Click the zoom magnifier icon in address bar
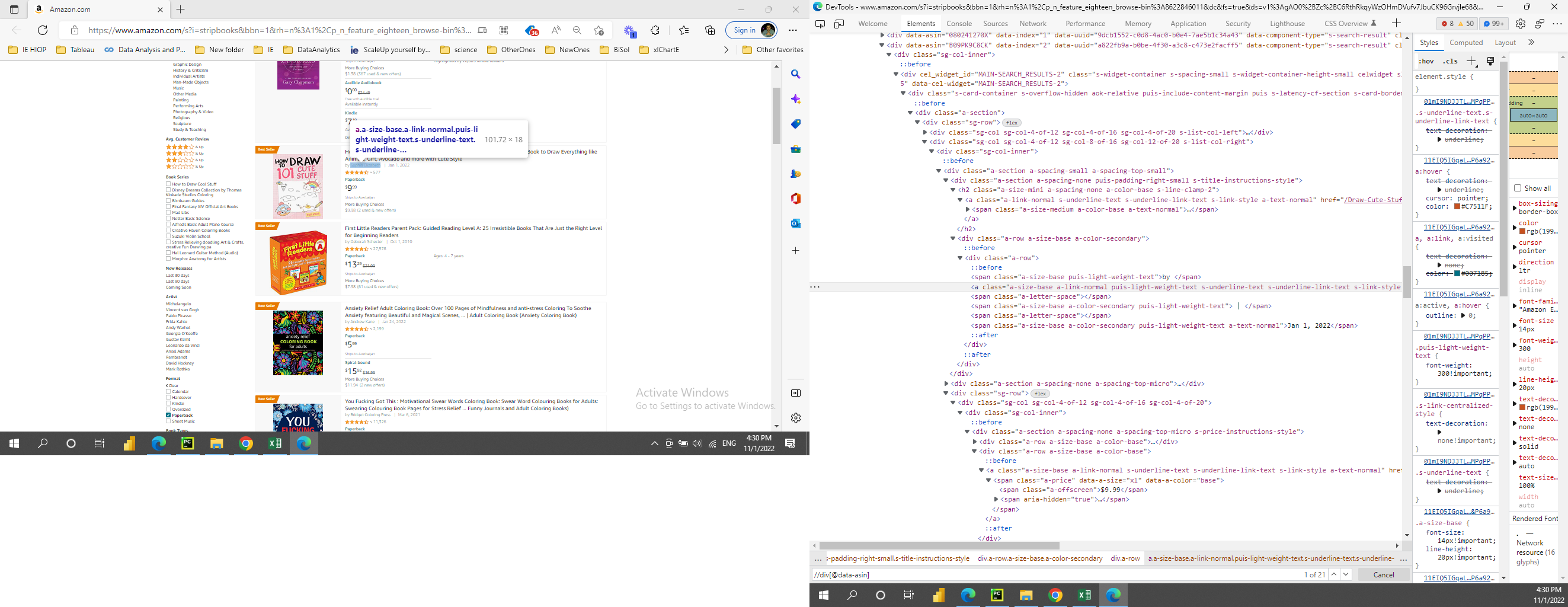The width and height of the screenshot is (1568, 607). [577, 30]
